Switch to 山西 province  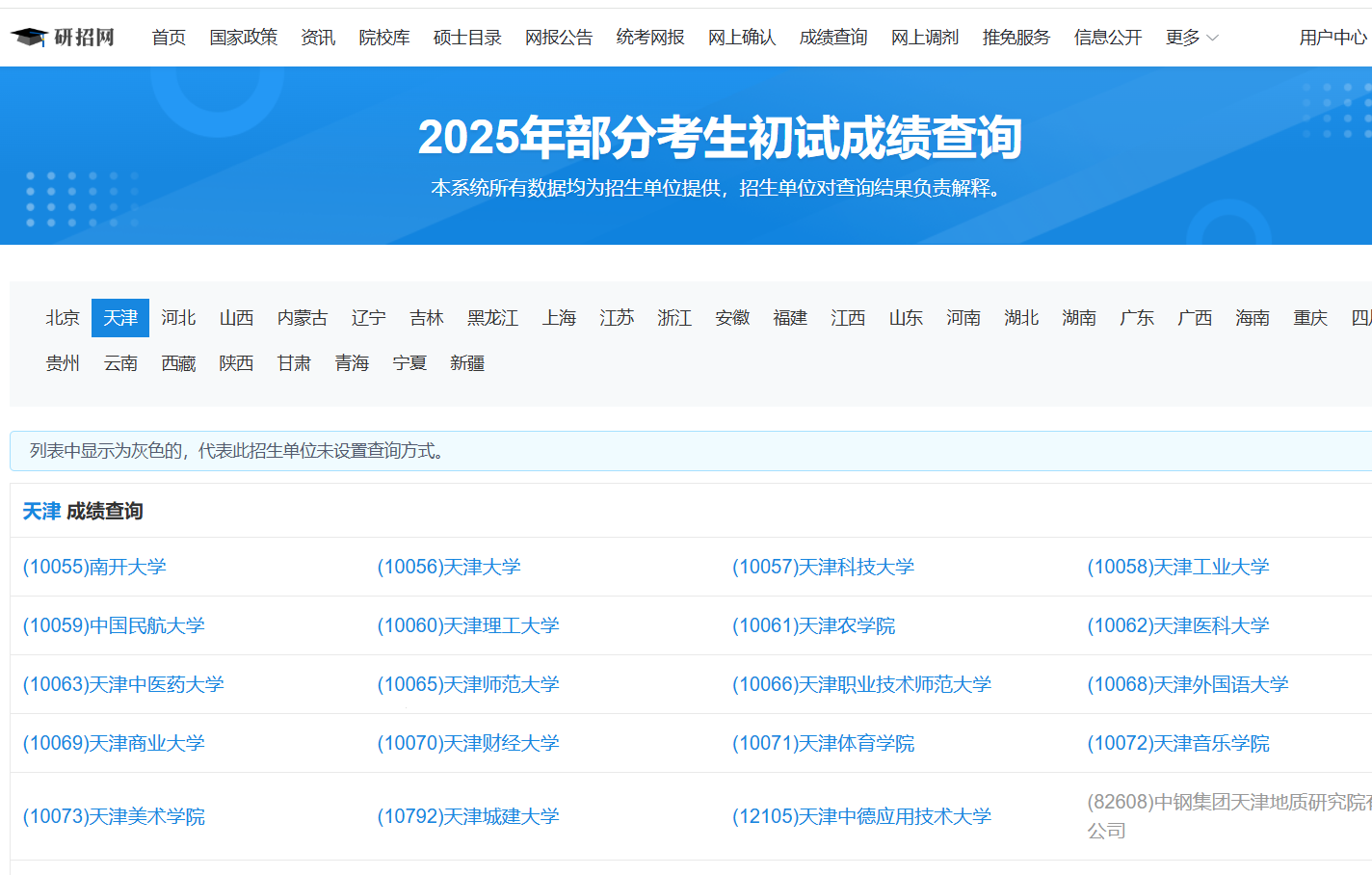tap(236, 318)
